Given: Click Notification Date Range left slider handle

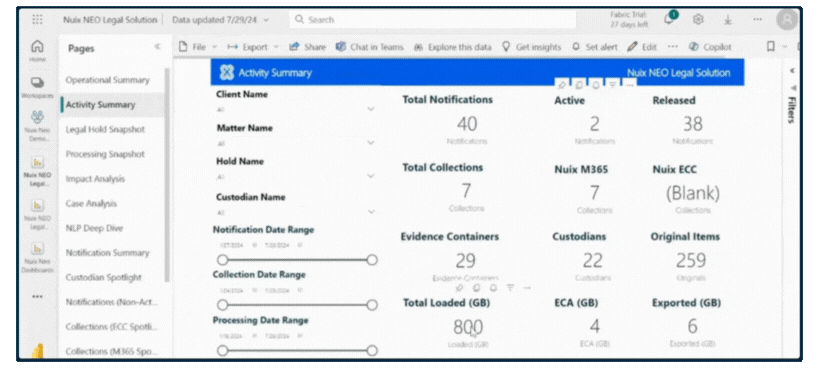Looking at the screenshot, I should [x=223, y=259].
